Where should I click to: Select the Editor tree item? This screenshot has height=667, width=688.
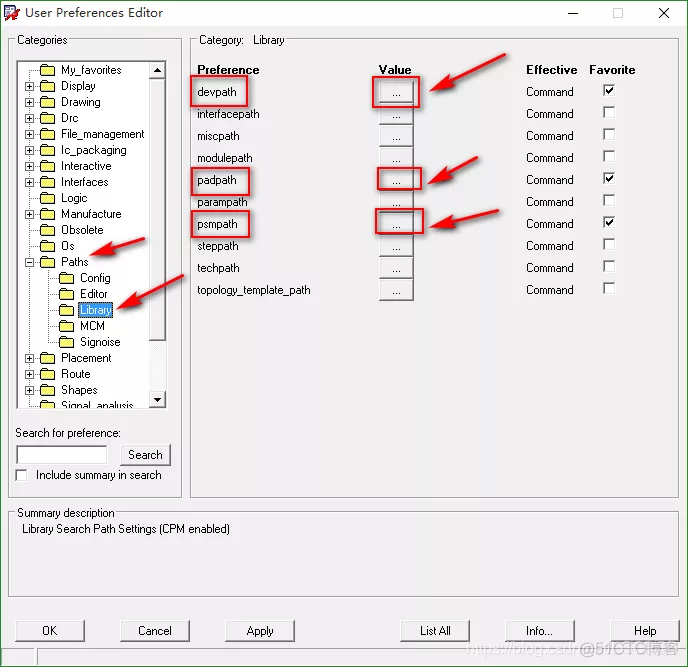(93, 294)
